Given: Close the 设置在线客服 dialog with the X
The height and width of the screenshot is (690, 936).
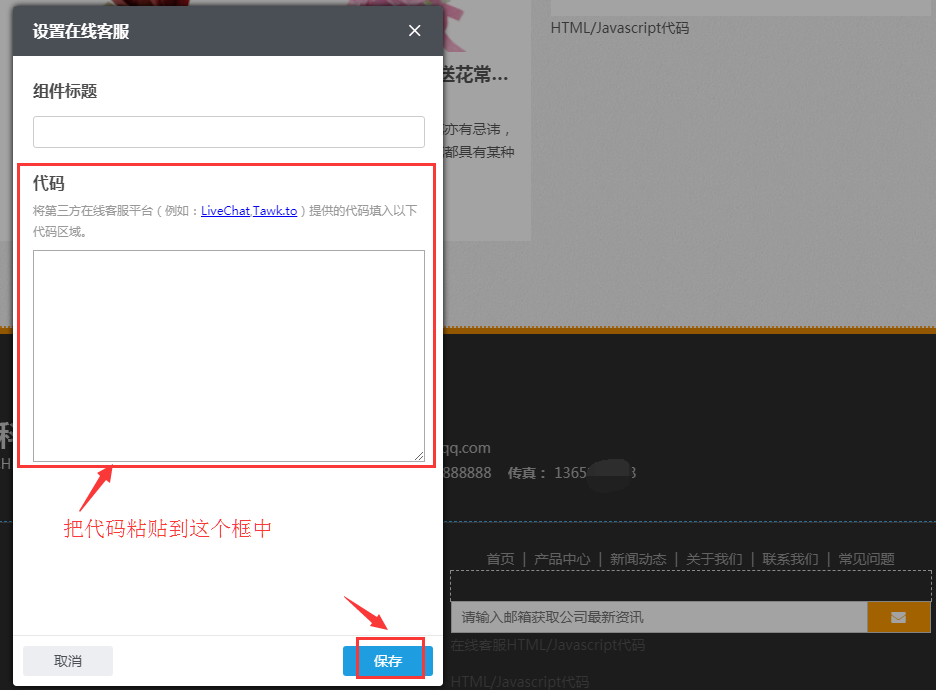Looking at the screenshot, I should (414, 30).
